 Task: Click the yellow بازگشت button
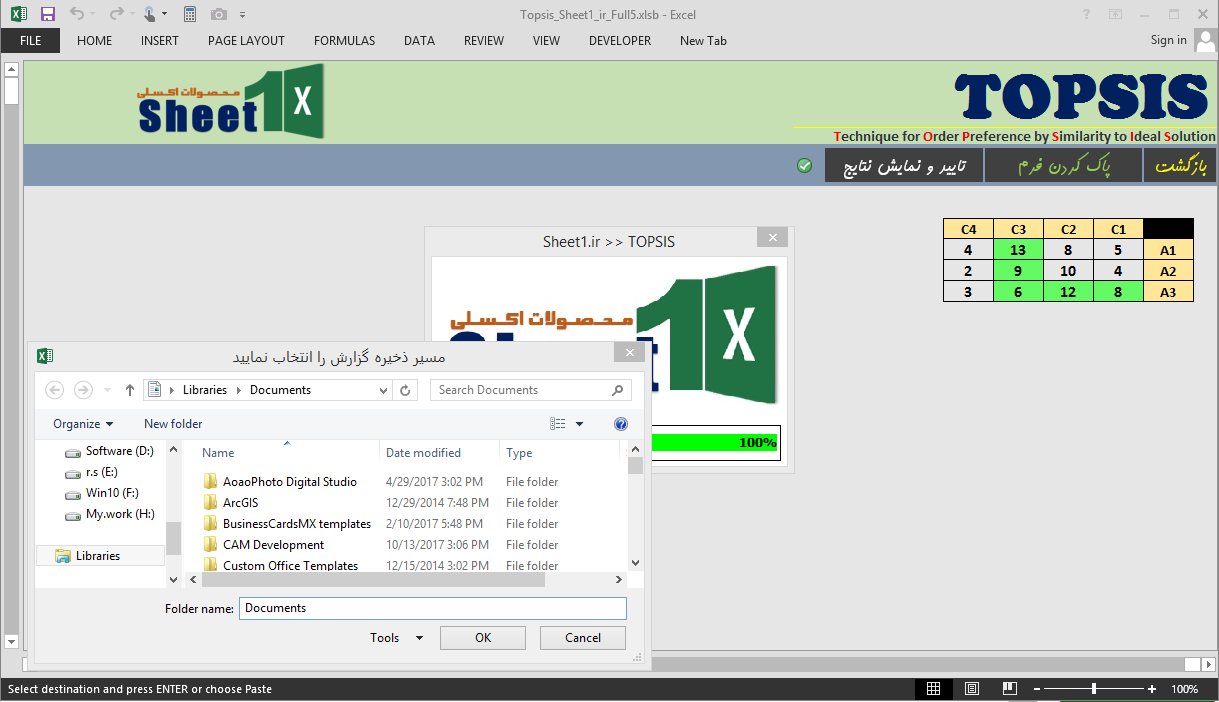[x=1181, y=166]
